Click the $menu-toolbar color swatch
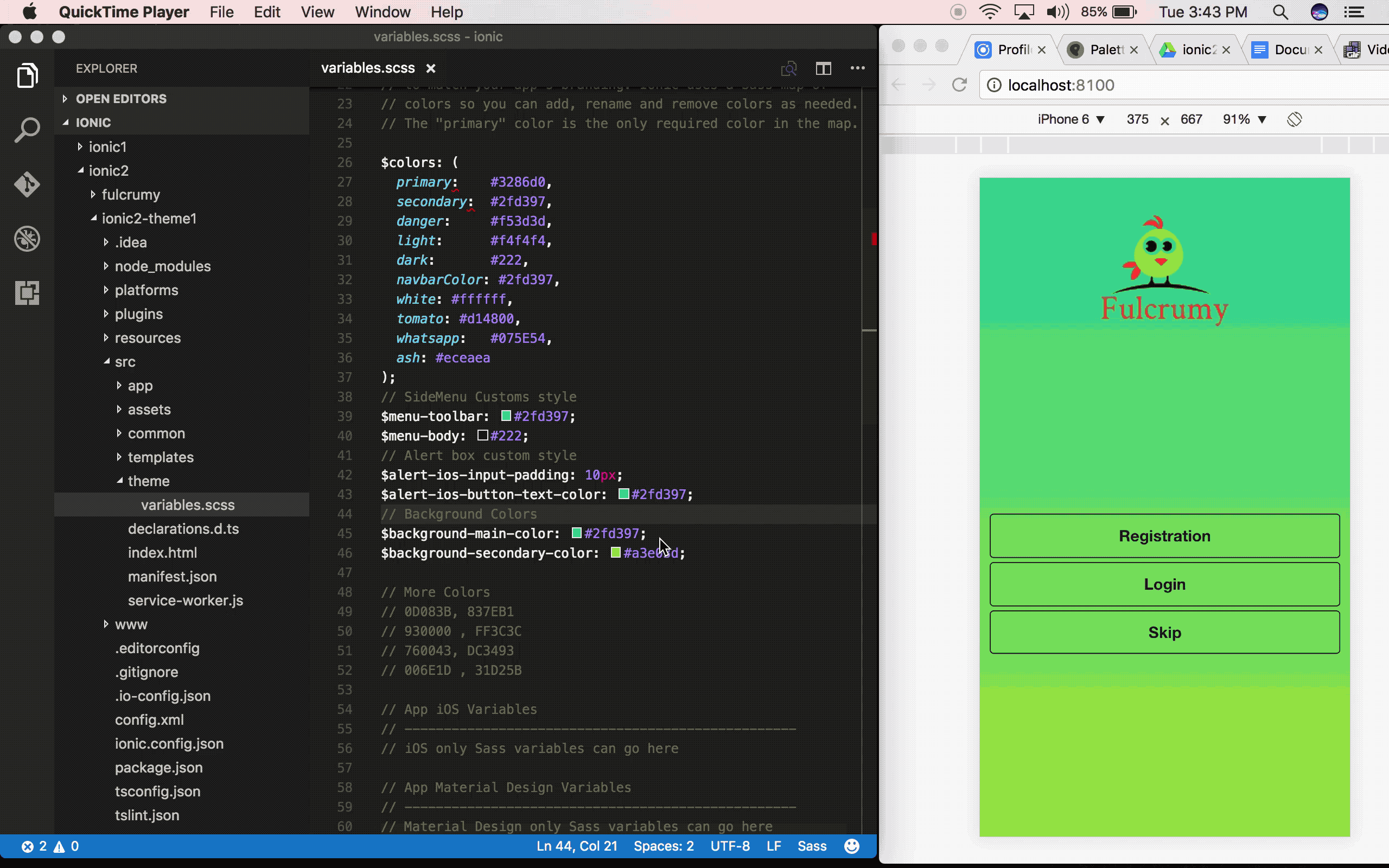 pyautogui.click(x=506, y=416)
